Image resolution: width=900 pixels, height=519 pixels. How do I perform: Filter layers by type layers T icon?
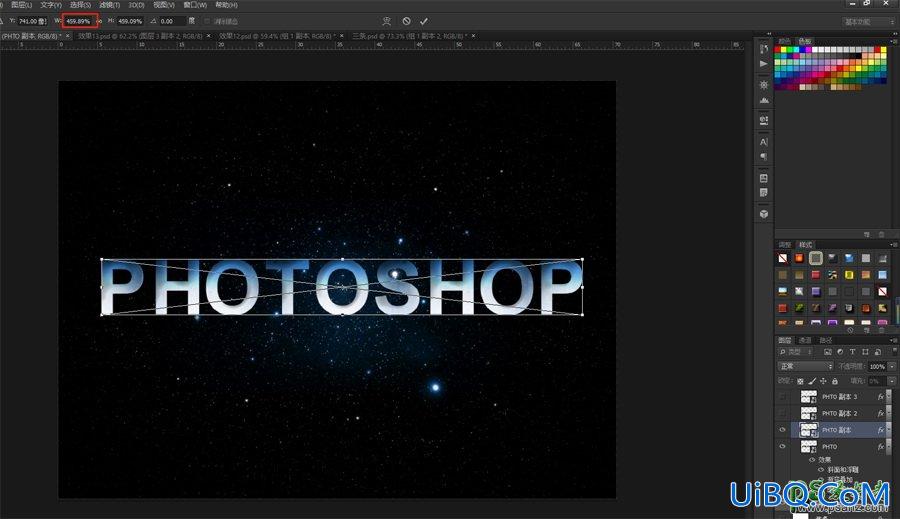(x=852, y=352)
